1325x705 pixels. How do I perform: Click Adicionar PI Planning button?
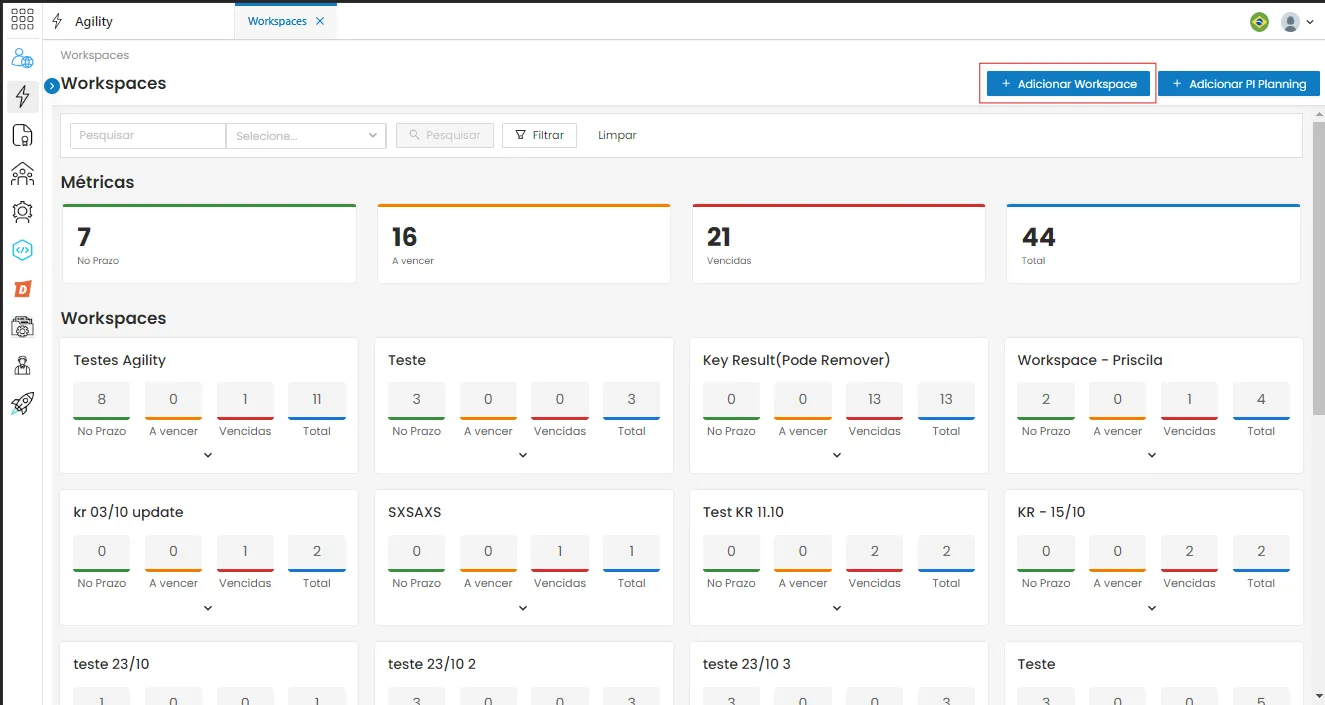coord(1239,84)
